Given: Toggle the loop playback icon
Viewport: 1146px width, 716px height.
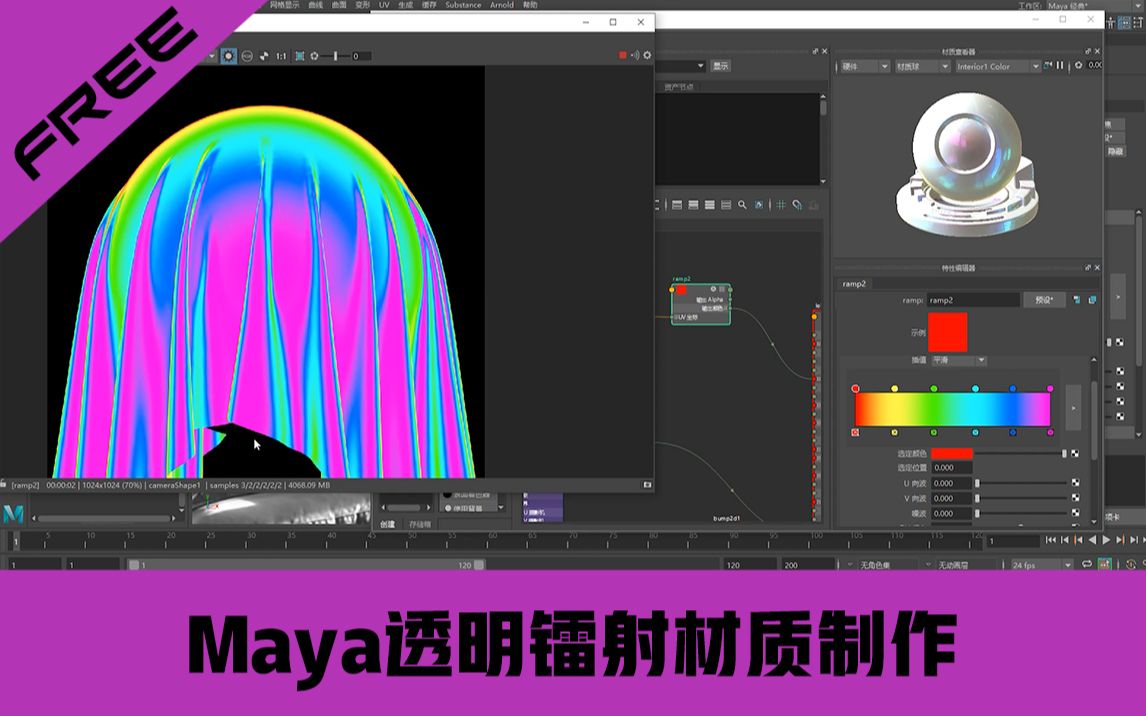Looking at the screenshot, I should click(x=1087, y=564).
